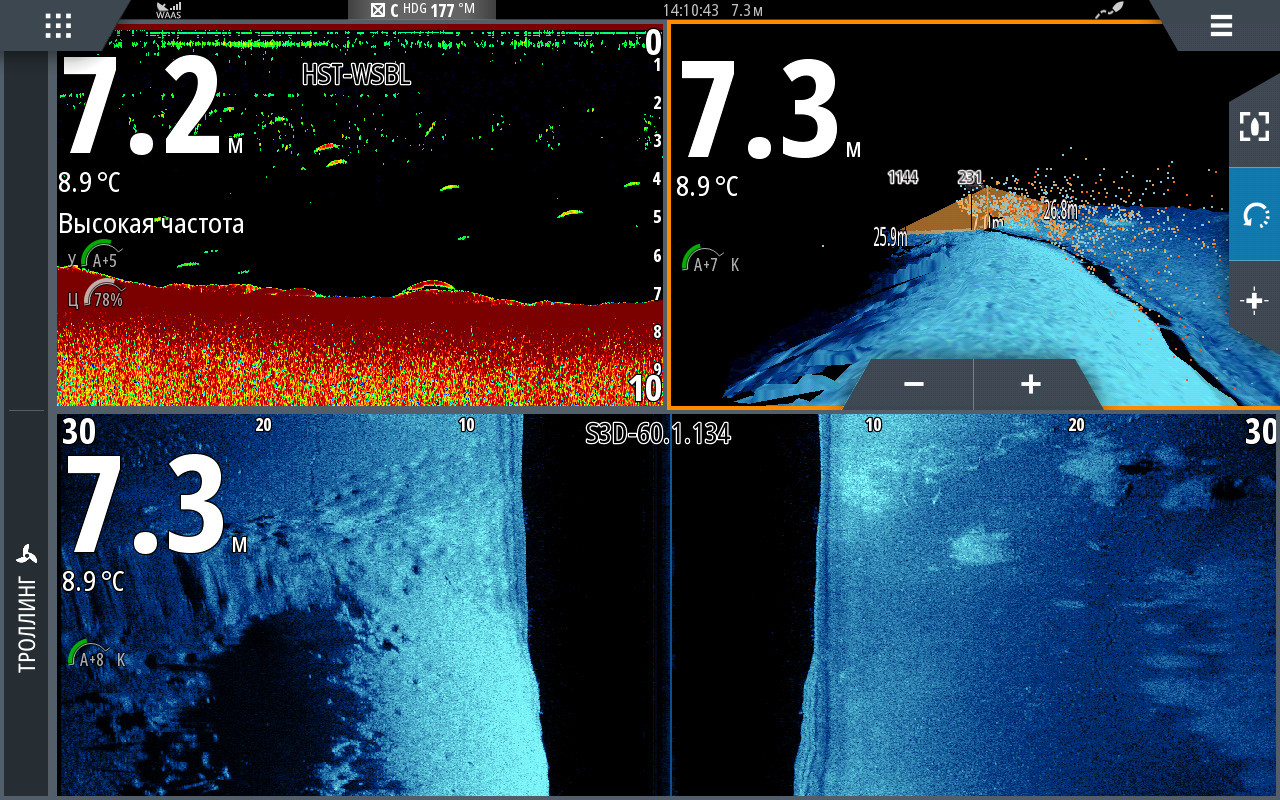This screenshot has width=1280, height=800.
Task: Zoom out using the minus button
Action: (x=913, y=385)
